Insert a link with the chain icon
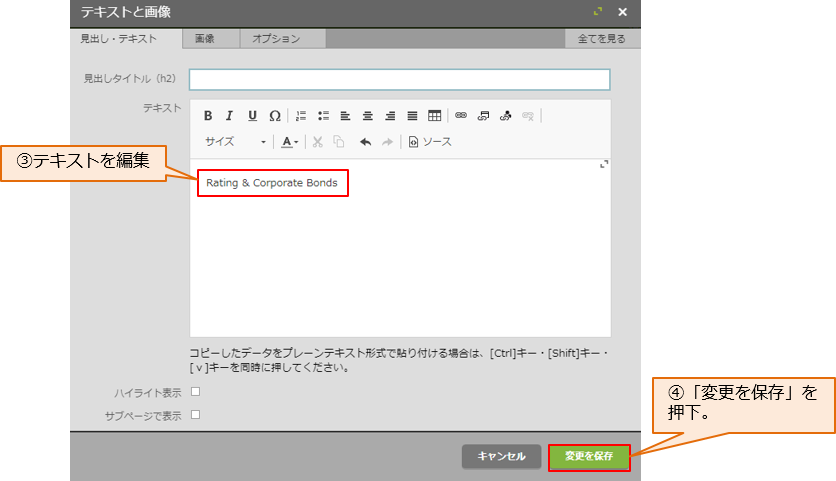Image resolution: width=836 pixels, height=481 pixels. point(461,116)
